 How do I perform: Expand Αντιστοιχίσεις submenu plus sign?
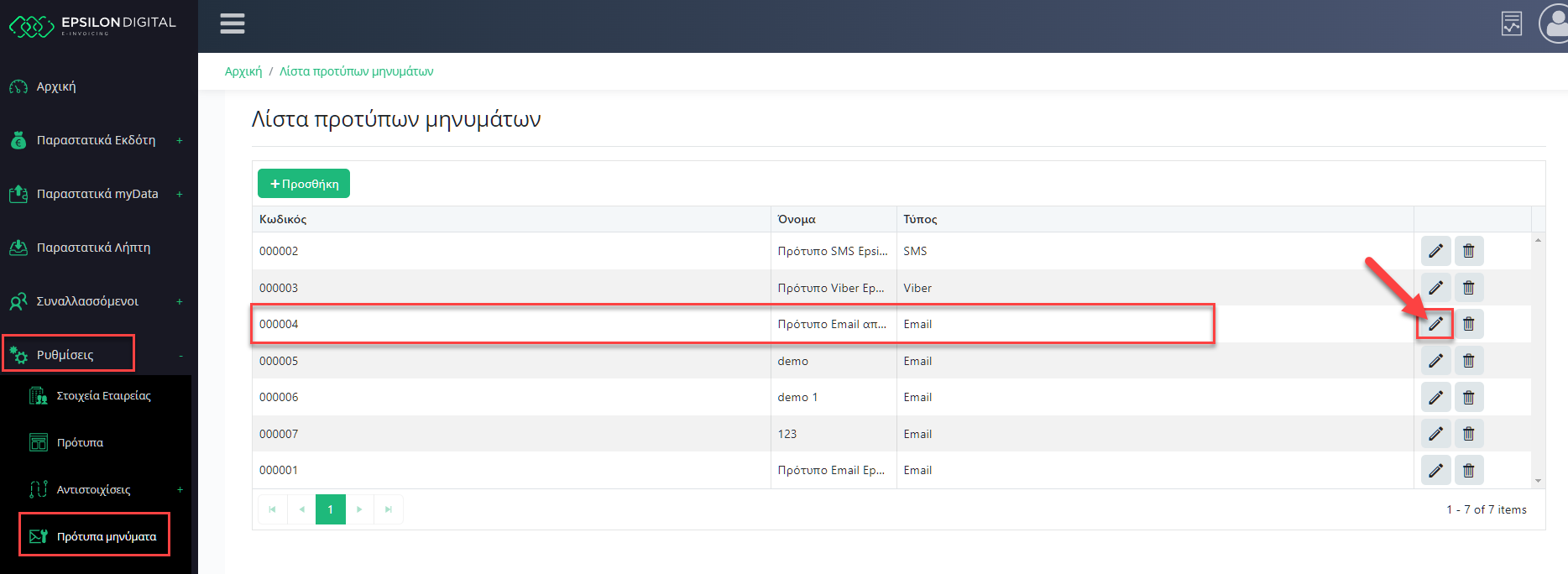tap(180, 489)
